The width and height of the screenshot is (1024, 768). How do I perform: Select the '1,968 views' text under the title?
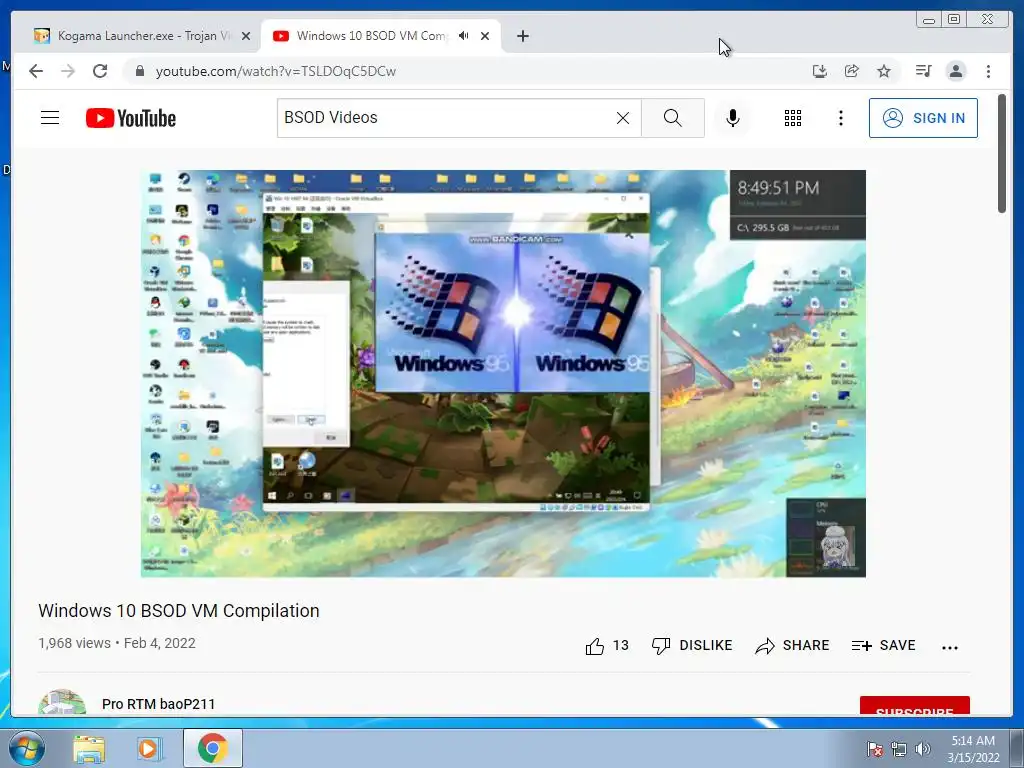pos(74,643)
